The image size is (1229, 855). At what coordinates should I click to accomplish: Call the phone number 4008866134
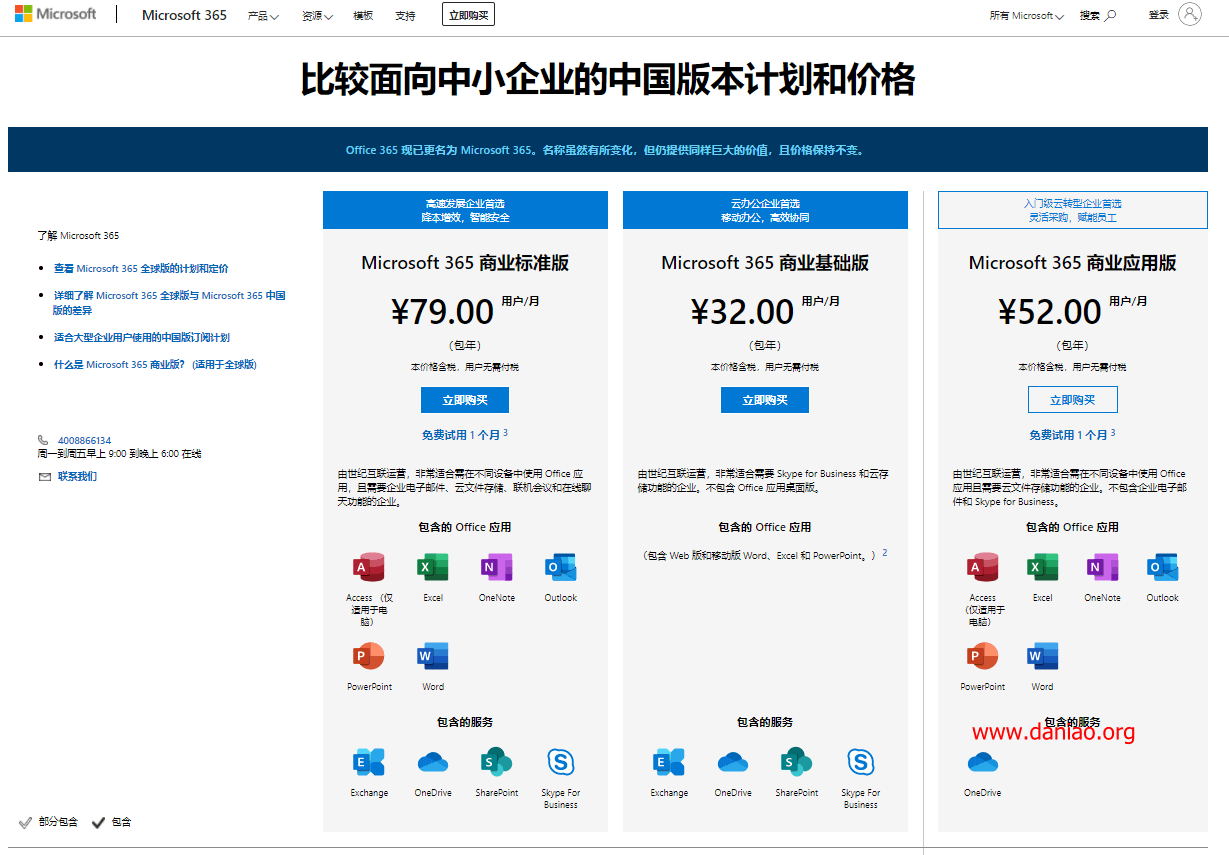(x=85, y=440)
